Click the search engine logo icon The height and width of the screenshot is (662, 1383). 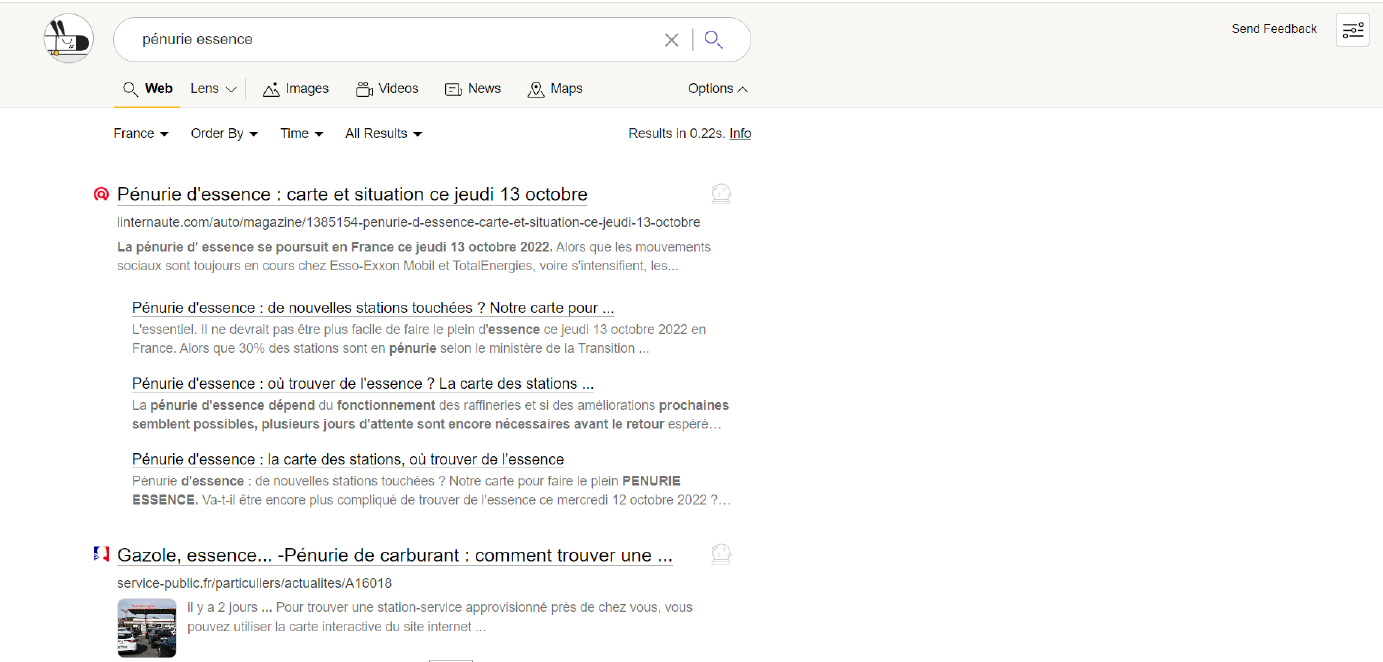tap(68, 39)
